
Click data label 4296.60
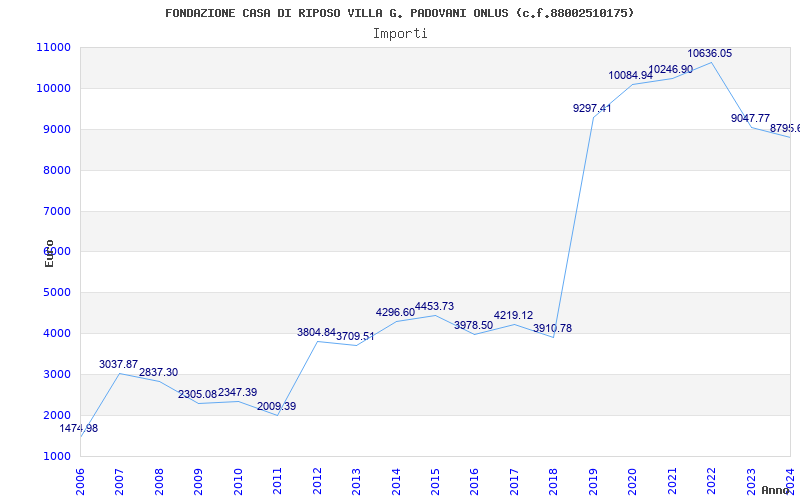pyautogui.click(x=395, y=312)
